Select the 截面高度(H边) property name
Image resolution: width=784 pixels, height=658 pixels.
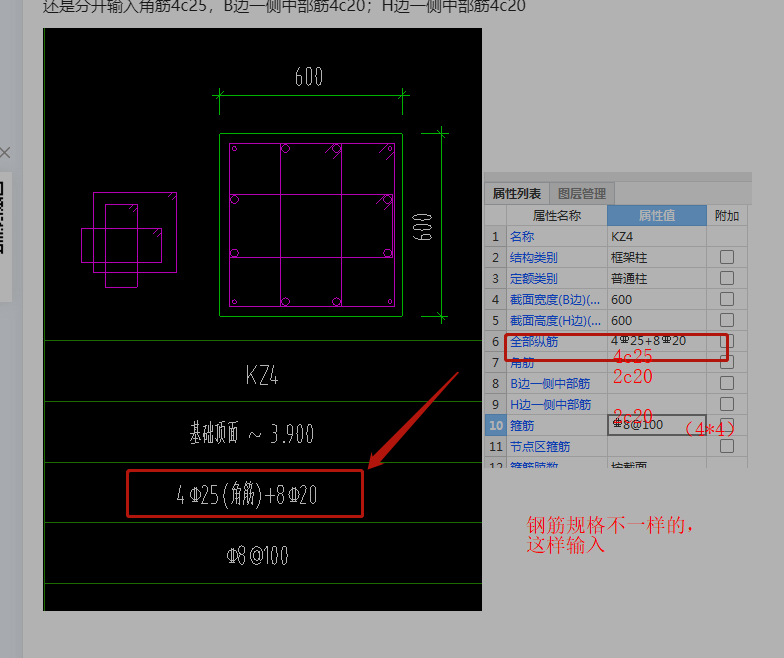[x=555, y=320]
